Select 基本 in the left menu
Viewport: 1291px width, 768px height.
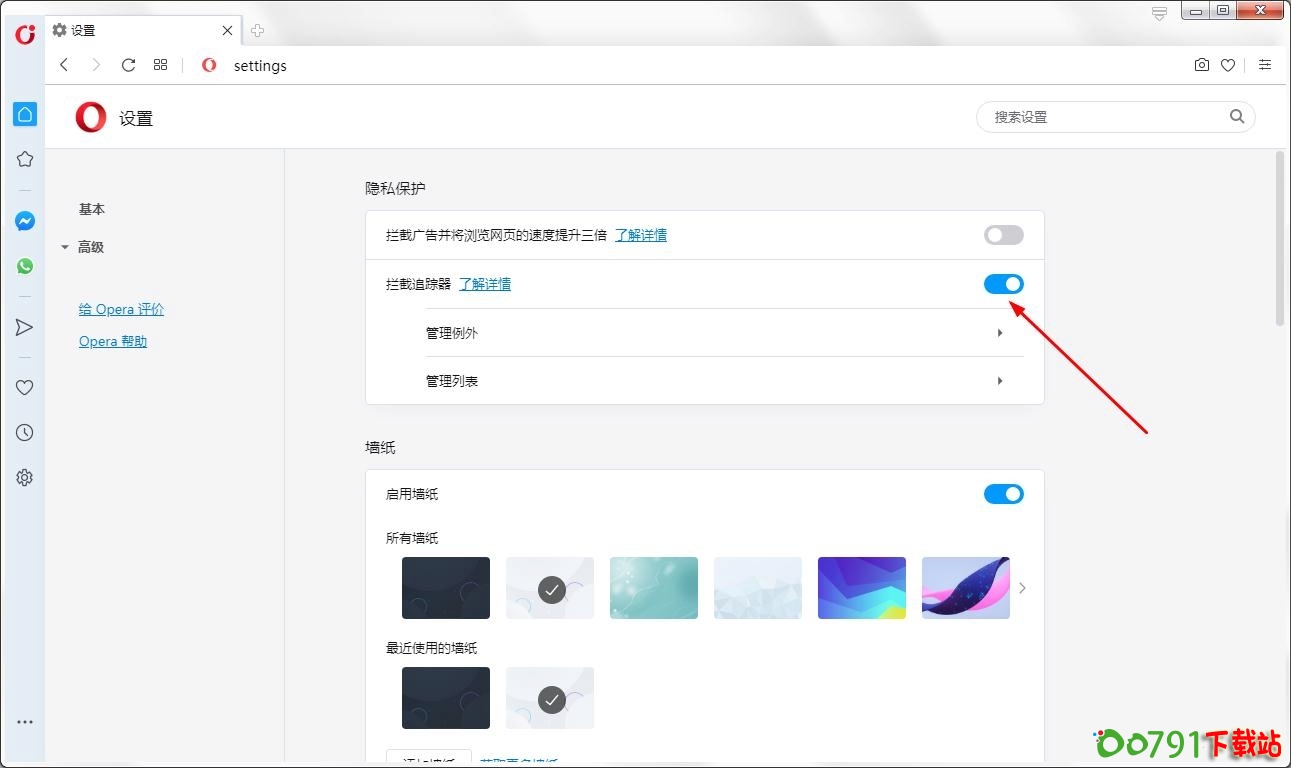click(x=92, y=209)
